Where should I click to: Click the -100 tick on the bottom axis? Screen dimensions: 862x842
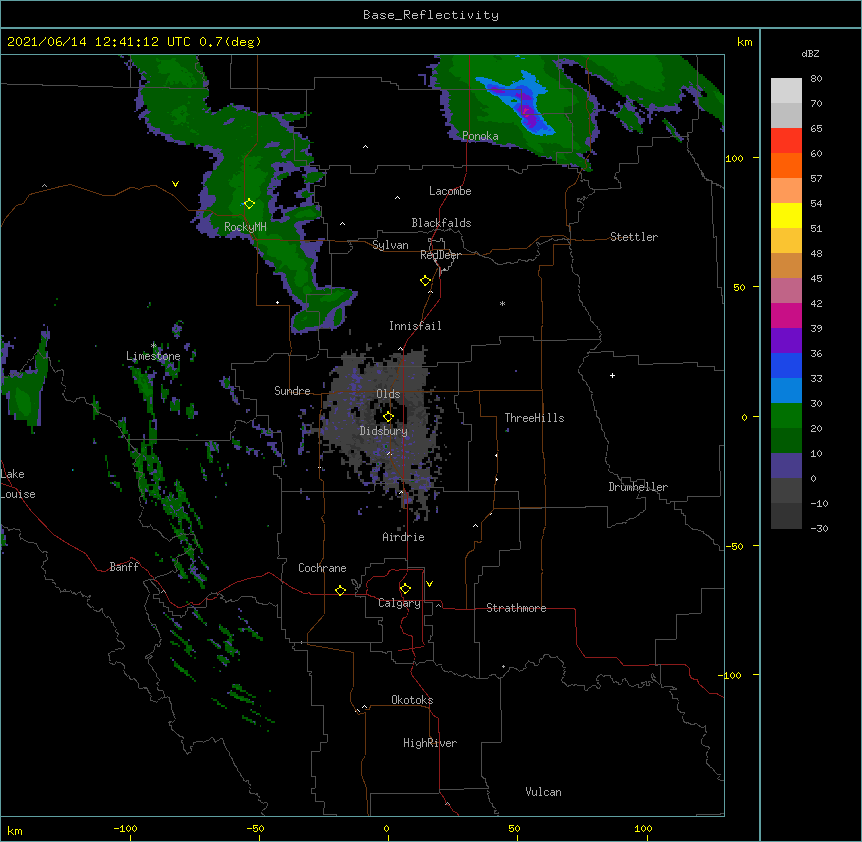click(x=125, y=829)
